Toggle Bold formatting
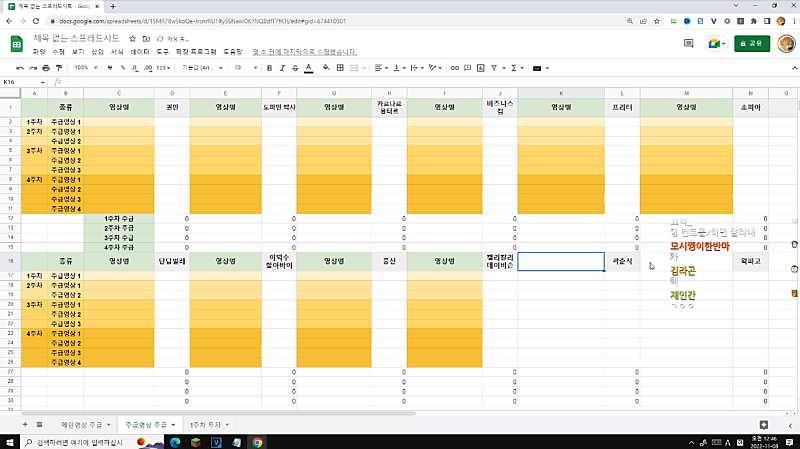This screenshot has width=800, height=449. pos(269,68)
